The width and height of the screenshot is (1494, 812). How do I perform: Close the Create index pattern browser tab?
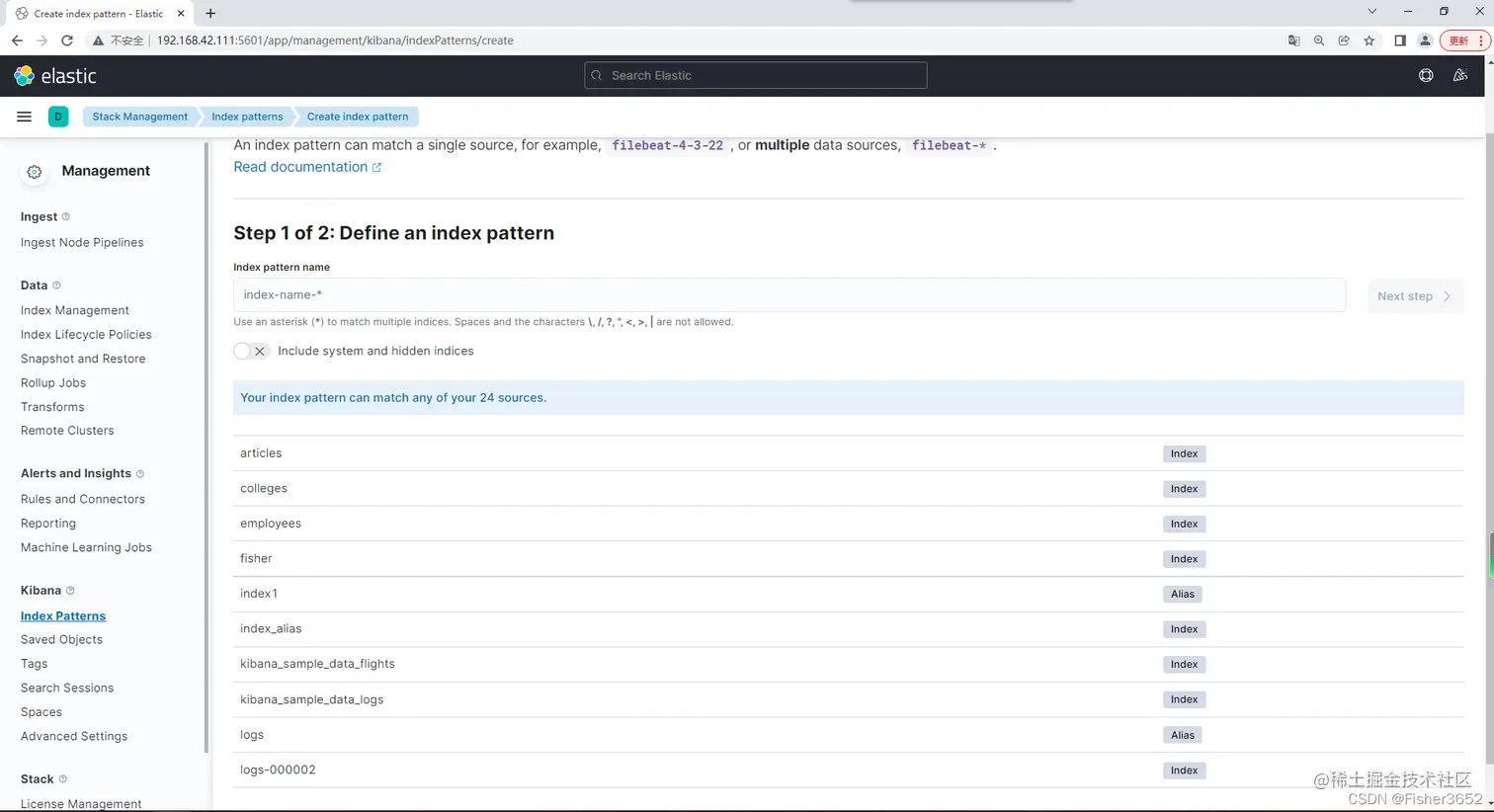click(181, 14)
